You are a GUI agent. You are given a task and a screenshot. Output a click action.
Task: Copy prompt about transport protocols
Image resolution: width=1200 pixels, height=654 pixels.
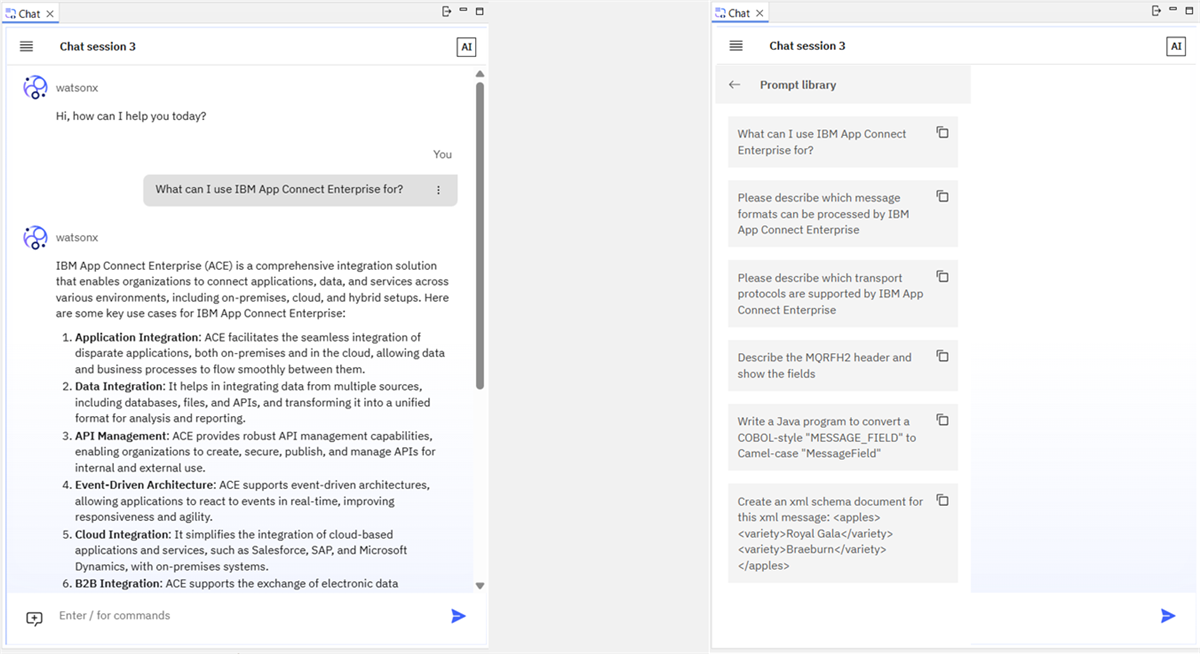[942, 276]
